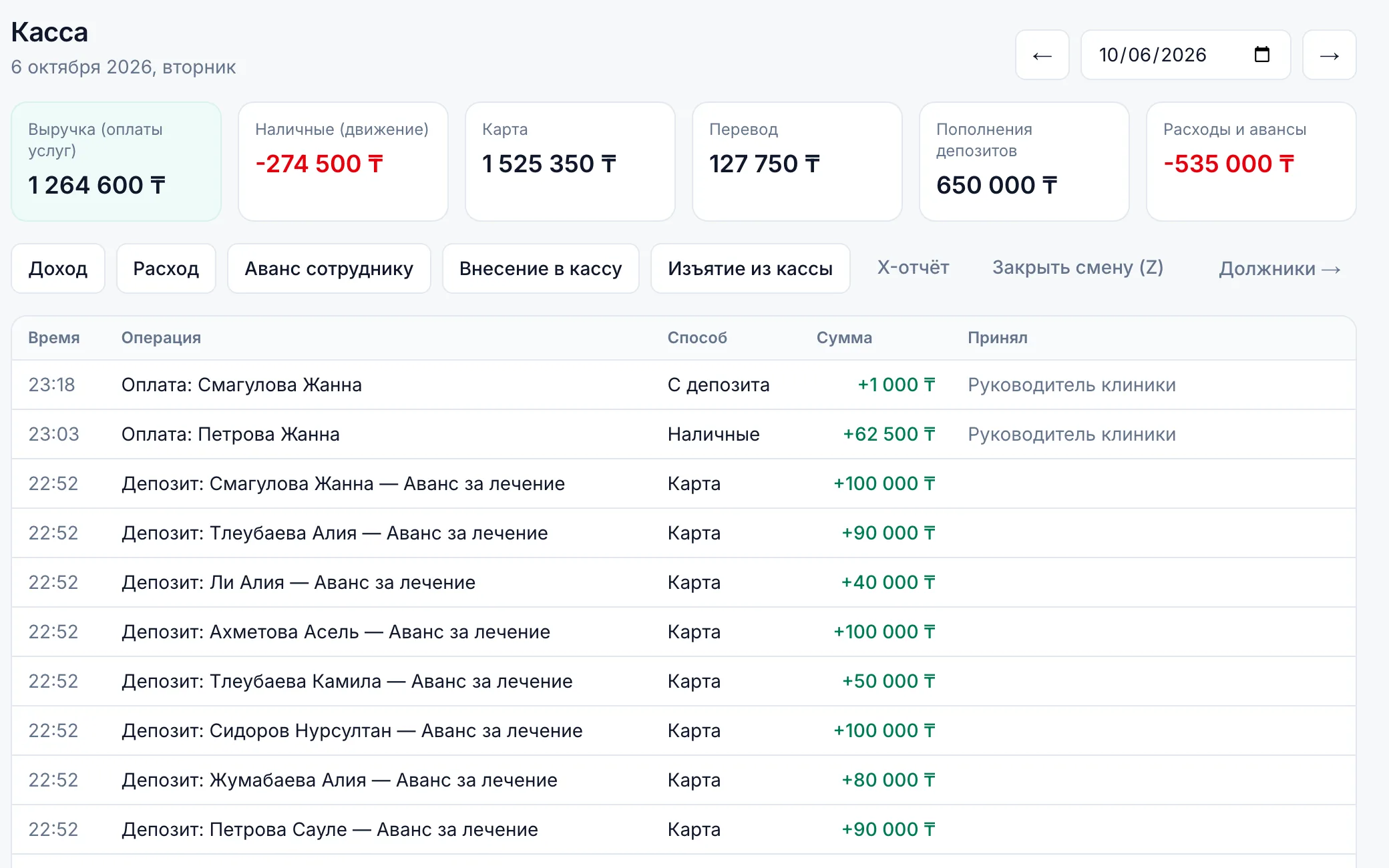Click the date field 10/06/2026
The width and height of the screenshot is (1389, 868).
click(1185, 55)
